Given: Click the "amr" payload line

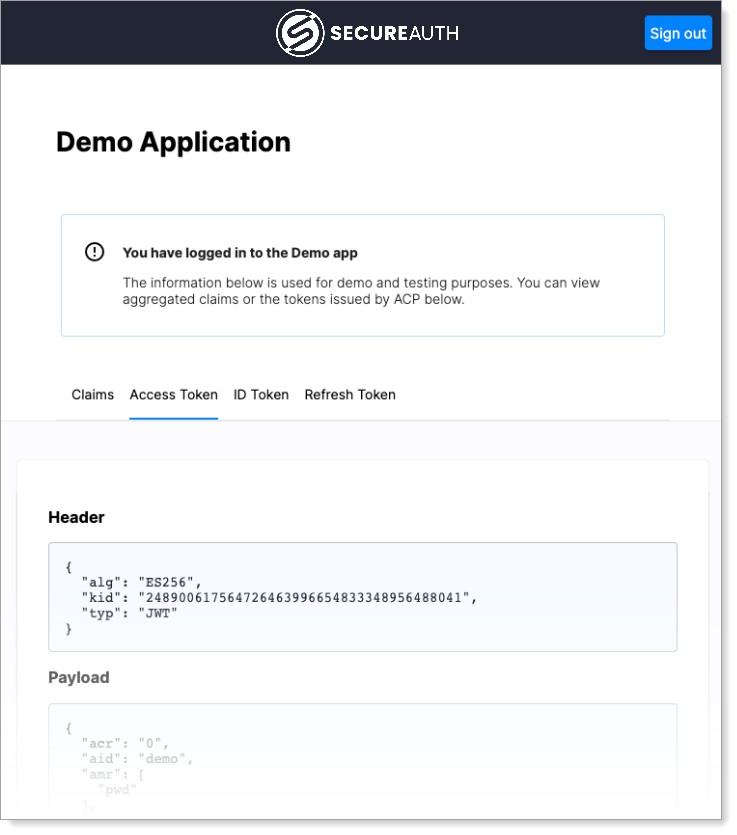Looking at the screenshot, I should pyautogui.click(x=112, y=774).
